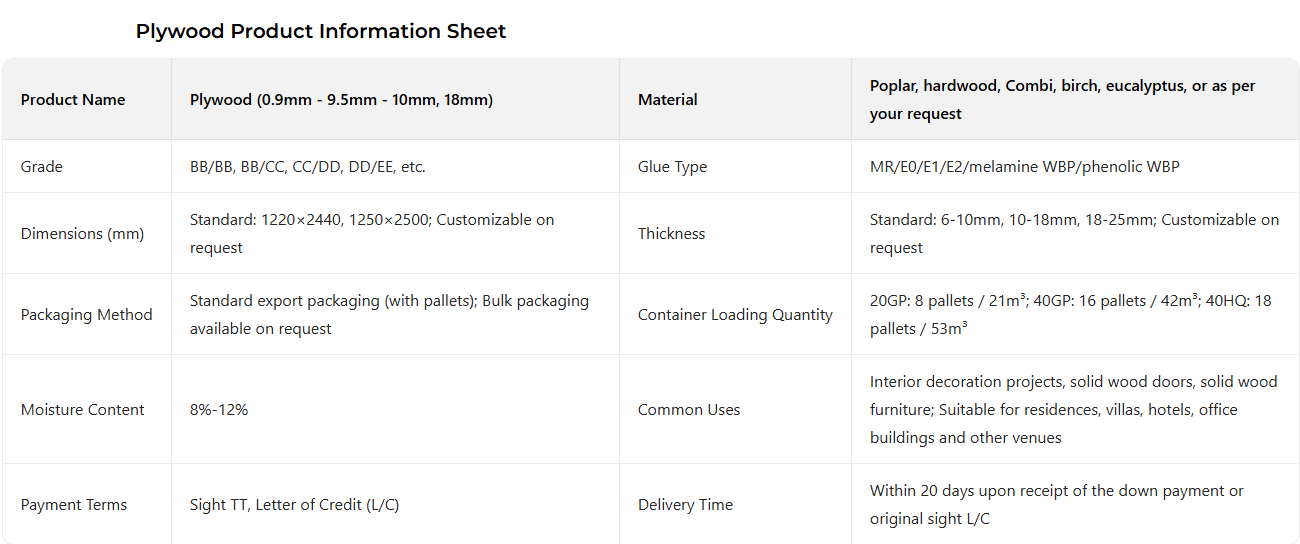Click the Material header cell

668,99
